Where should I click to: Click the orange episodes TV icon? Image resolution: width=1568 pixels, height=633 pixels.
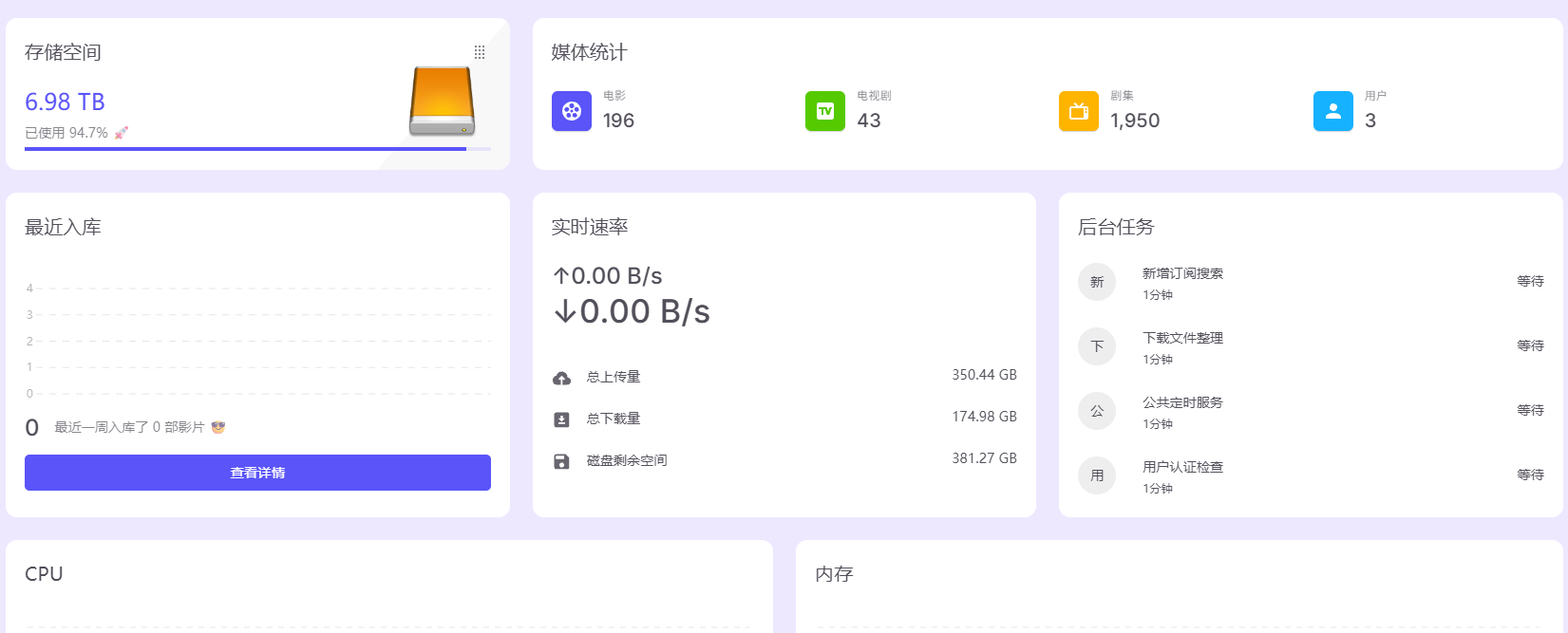[1079, 111]
